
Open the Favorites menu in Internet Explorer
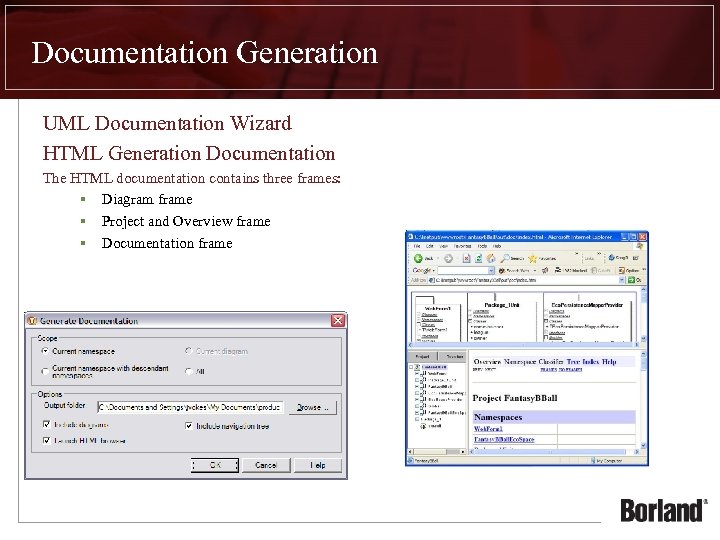click(x=462, y=246)
